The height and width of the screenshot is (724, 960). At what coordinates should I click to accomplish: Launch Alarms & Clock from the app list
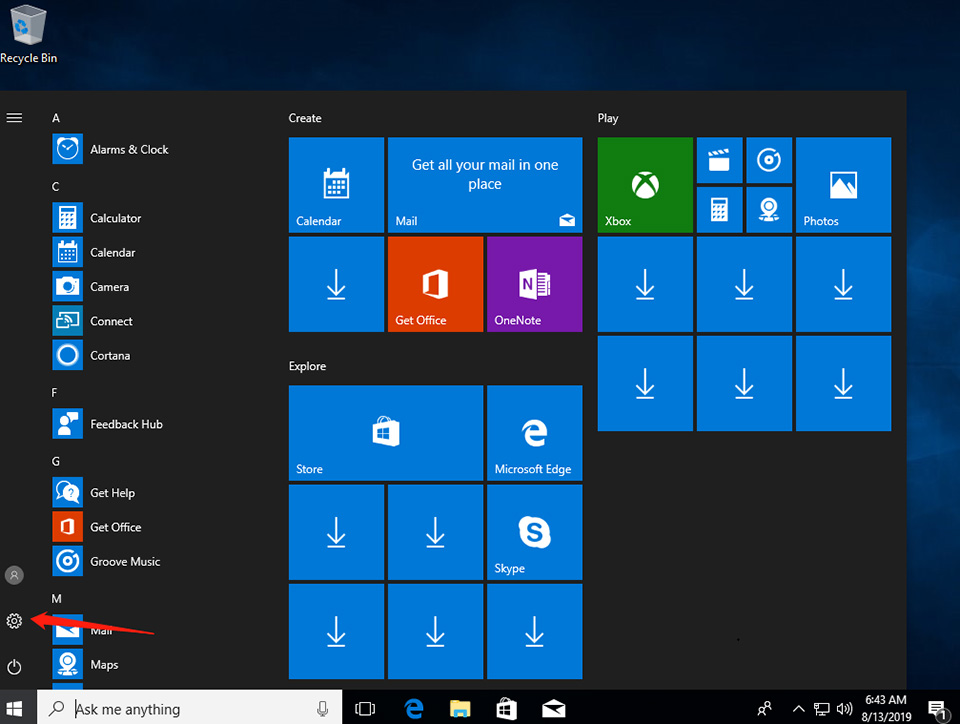(x=110, y=149)
